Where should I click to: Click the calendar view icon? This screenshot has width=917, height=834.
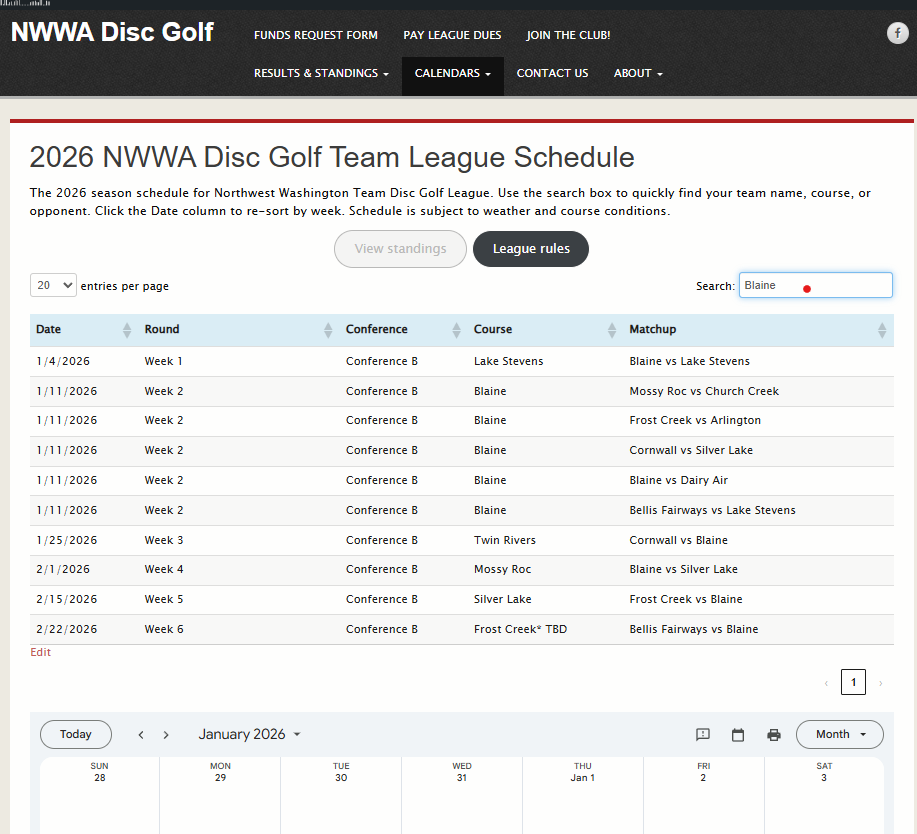coord(738,735)
